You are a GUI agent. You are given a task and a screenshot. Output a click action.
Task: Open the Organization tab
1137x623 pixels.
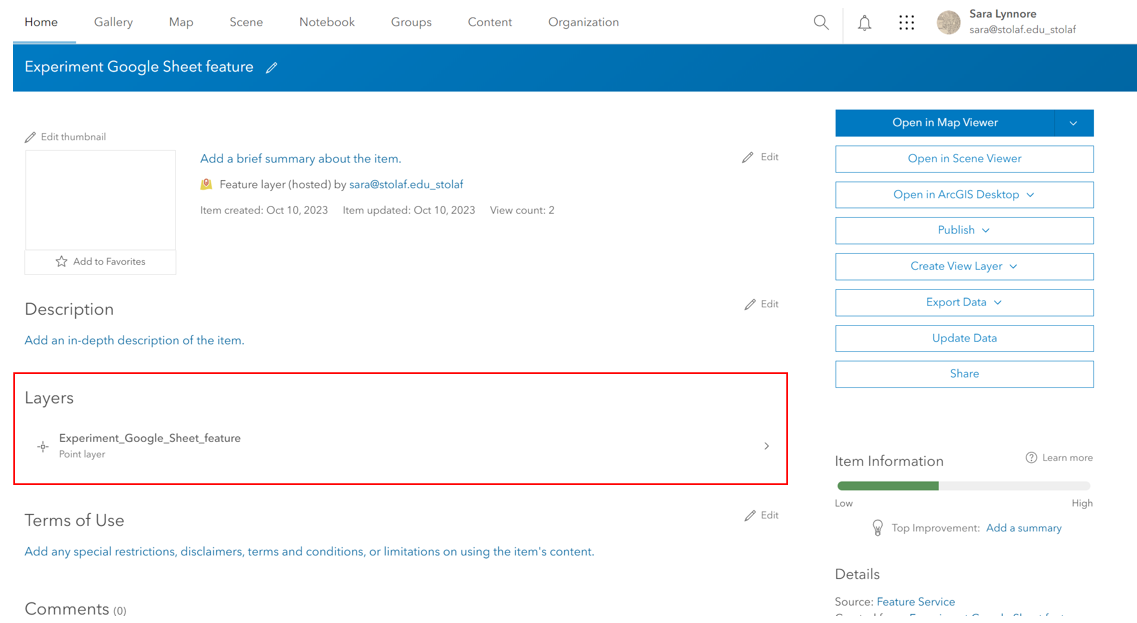click(x=584, y=22)
